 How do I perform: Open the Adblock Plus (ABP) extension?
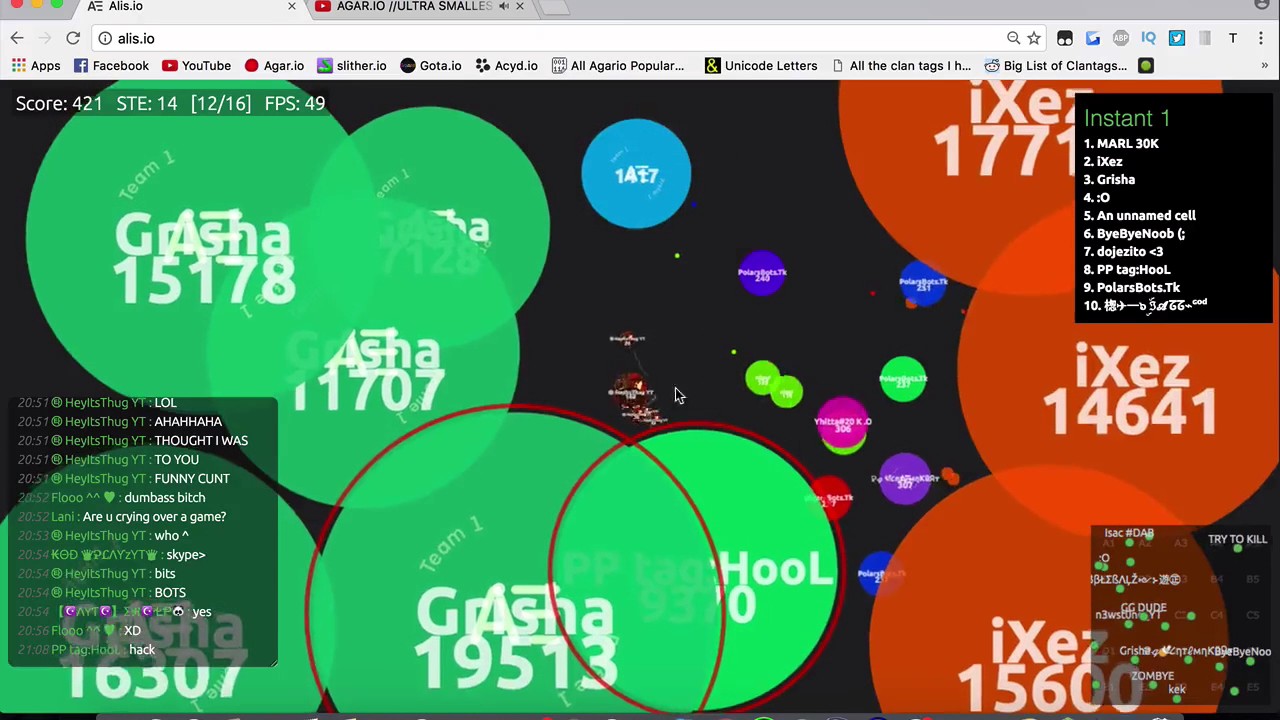tap(1121, 38)
